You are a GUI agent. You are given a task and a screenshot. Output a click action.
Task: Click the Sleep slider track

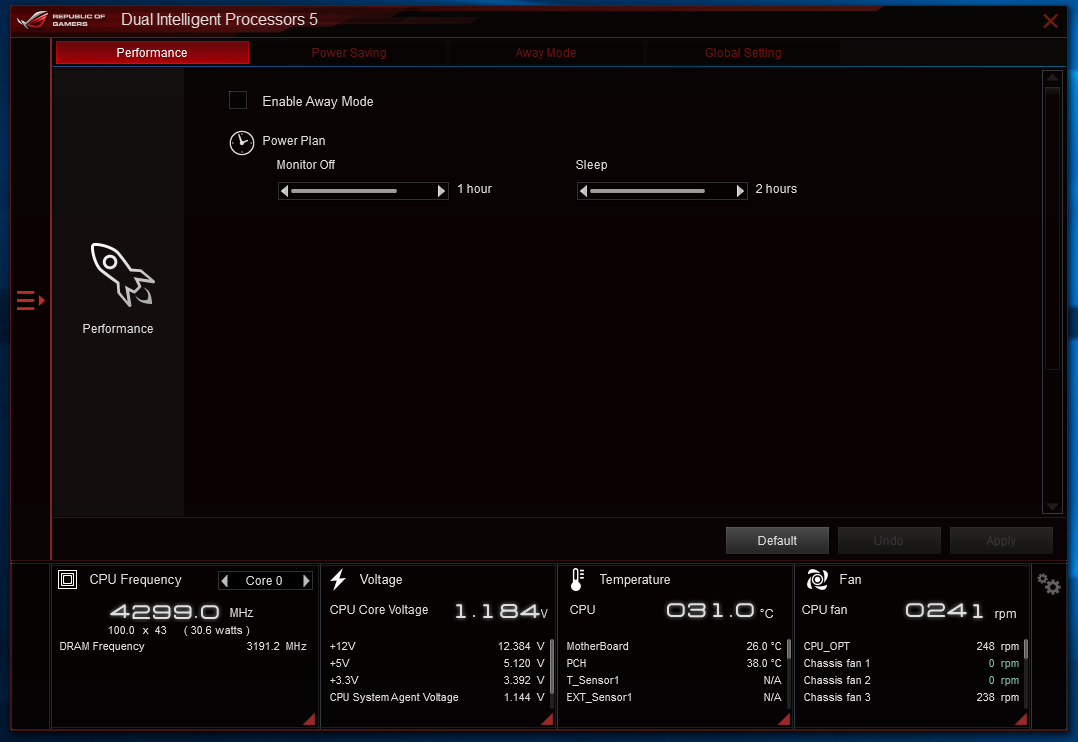click(662, 190)
